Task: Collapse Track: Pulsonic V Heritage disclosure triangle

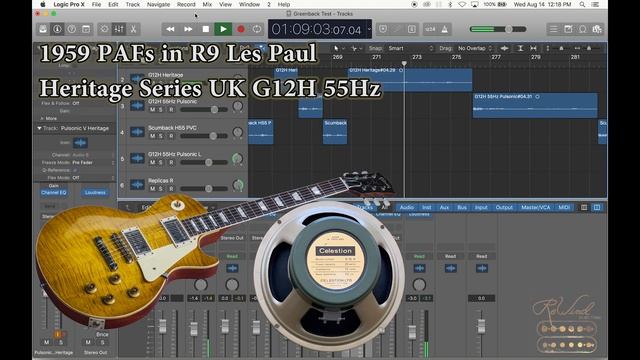Action: [x=39, y=128]
